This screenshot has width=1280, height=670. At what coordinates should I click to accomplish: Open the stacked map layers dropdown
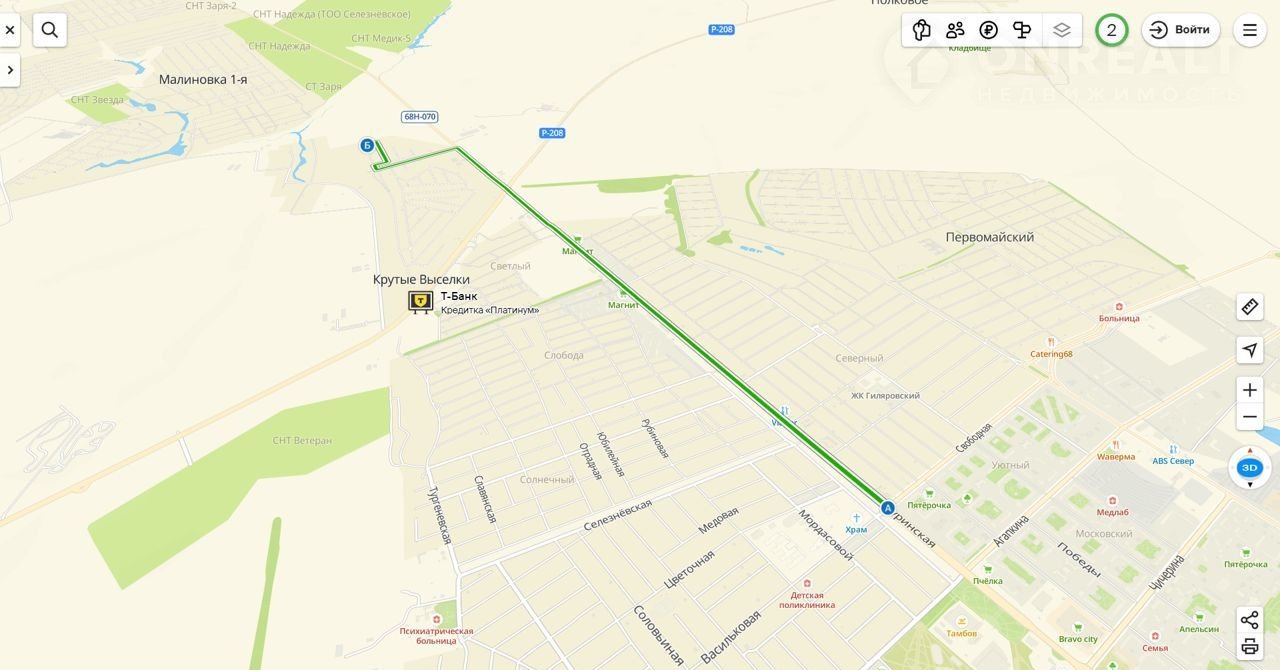(x=1062, y=30)
